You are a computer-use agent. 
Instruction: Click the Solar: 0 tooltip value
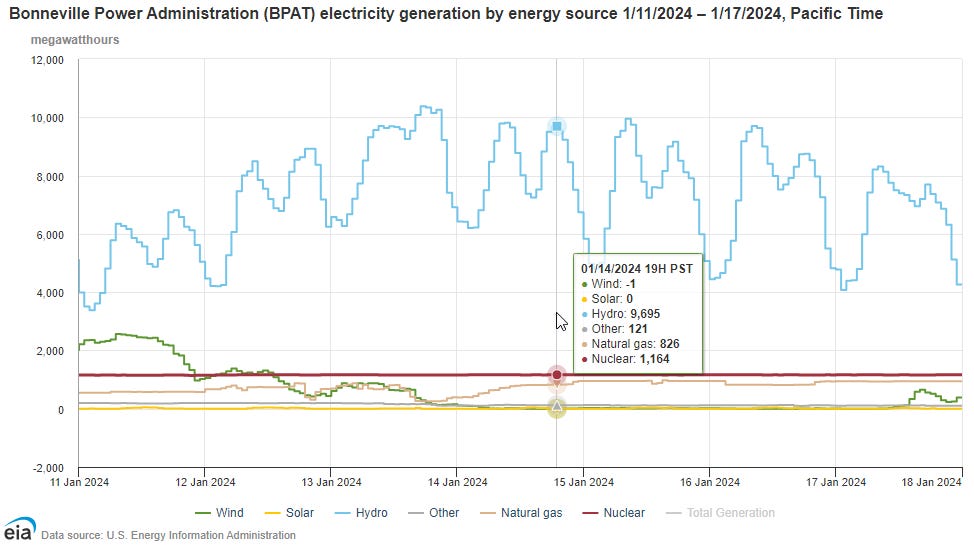[x=607, y=299]
